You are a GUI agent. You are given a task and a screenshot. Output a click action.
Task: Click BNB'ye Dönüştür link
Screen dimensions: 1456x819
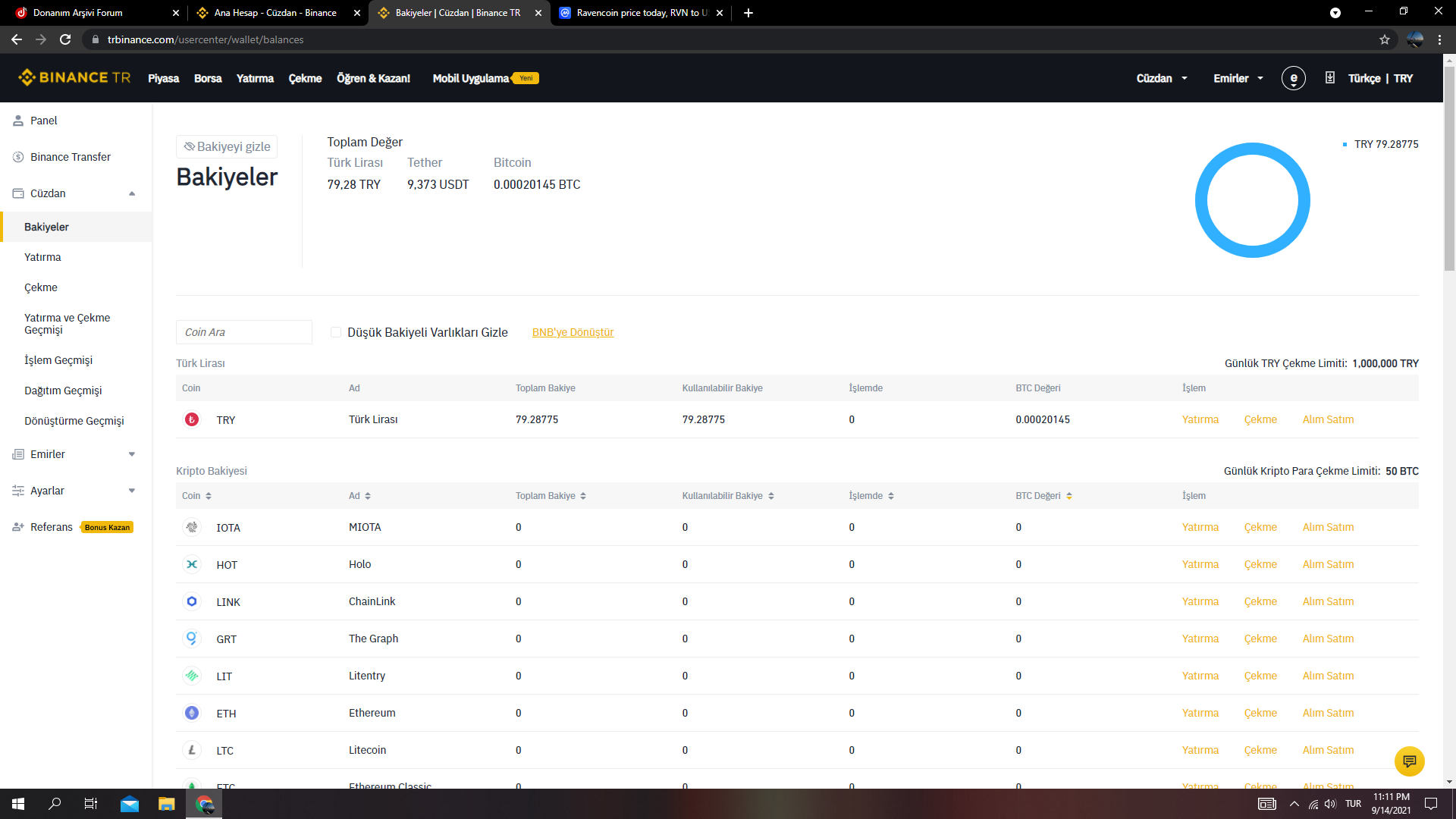573,332
